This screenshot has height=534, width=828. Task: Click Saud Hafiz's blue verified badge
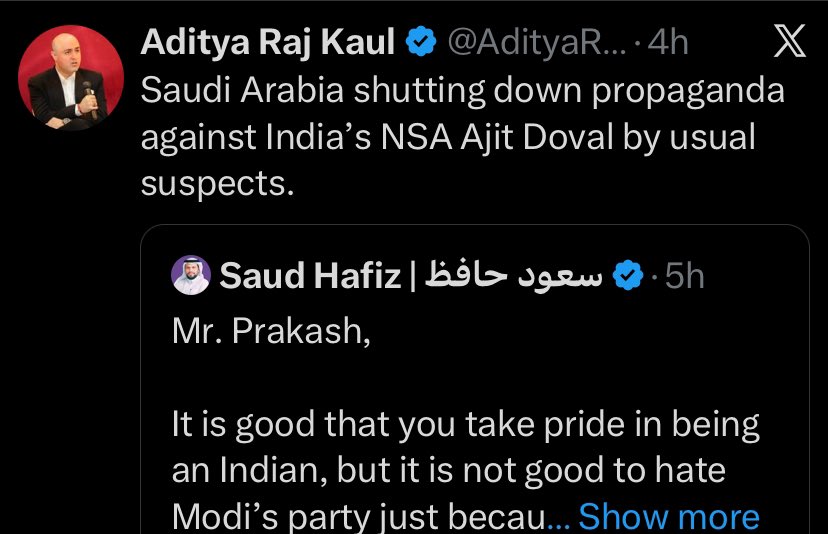click(627, 276)
